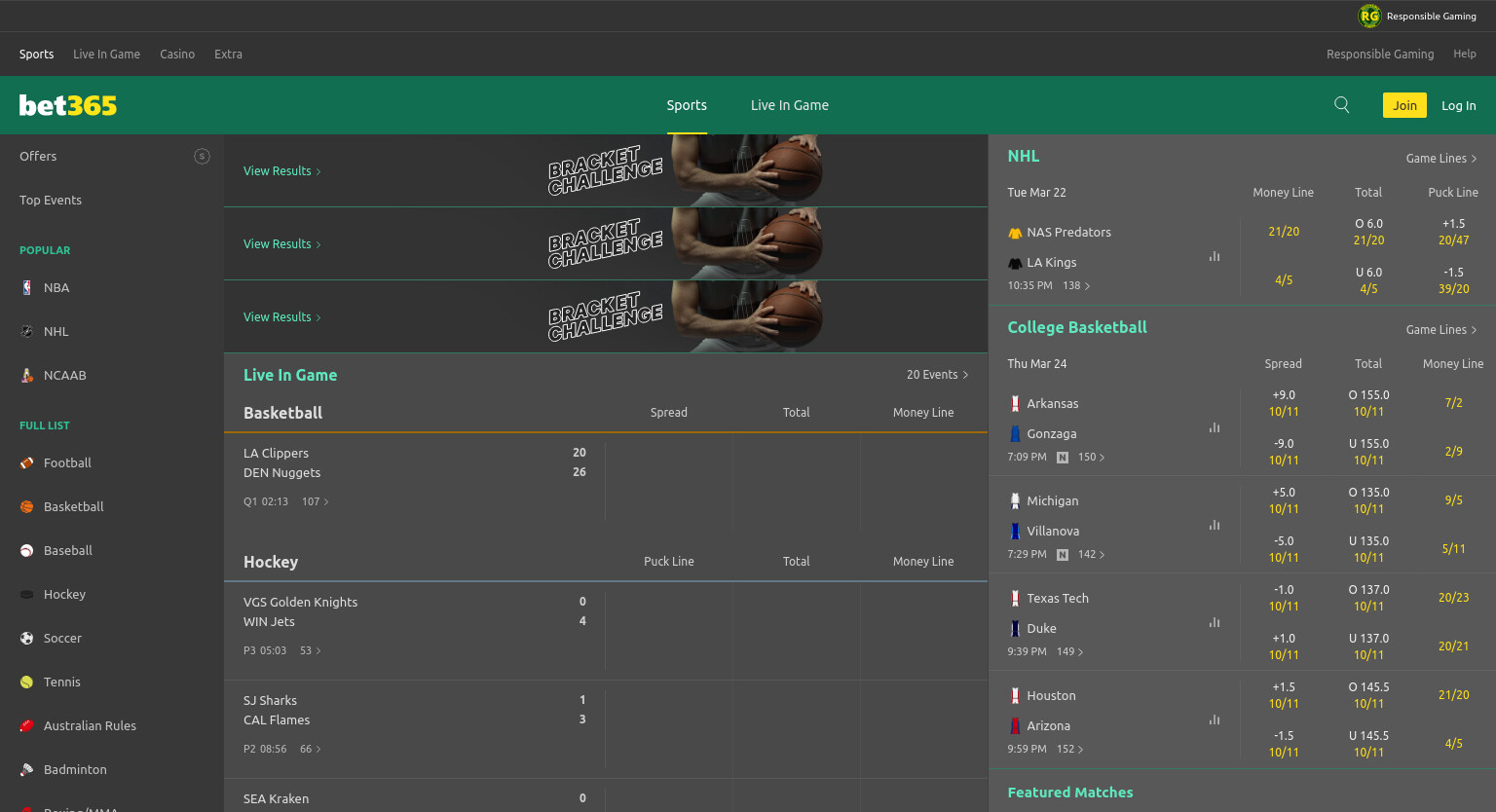The width and height of the screenshot is (1496, 812).
Task: Click the RG Responsible Gaming badge icon
Action: [x=1369, y=16]
